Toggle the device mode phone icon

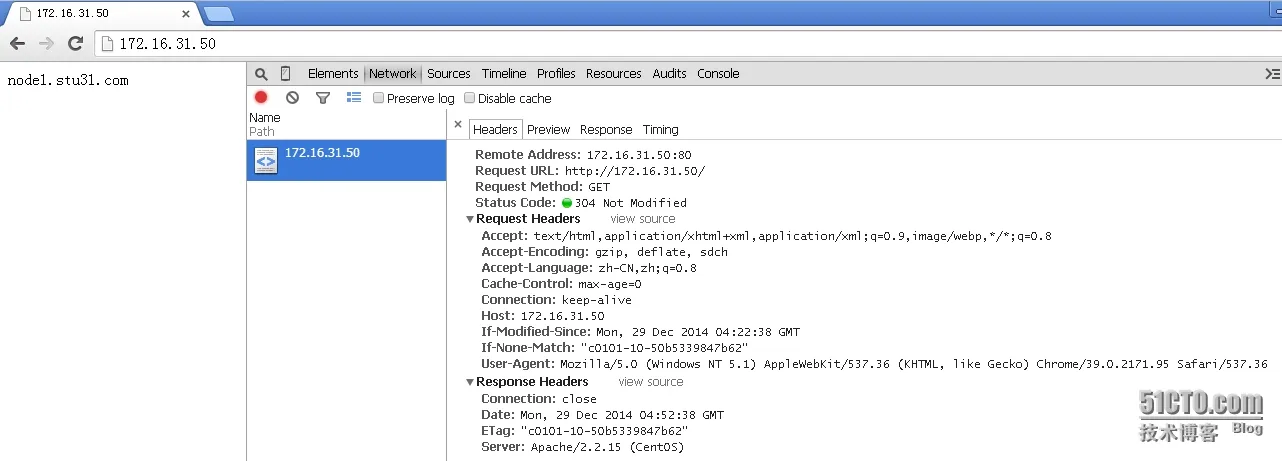pyautogui.click(x=285, y=74)
